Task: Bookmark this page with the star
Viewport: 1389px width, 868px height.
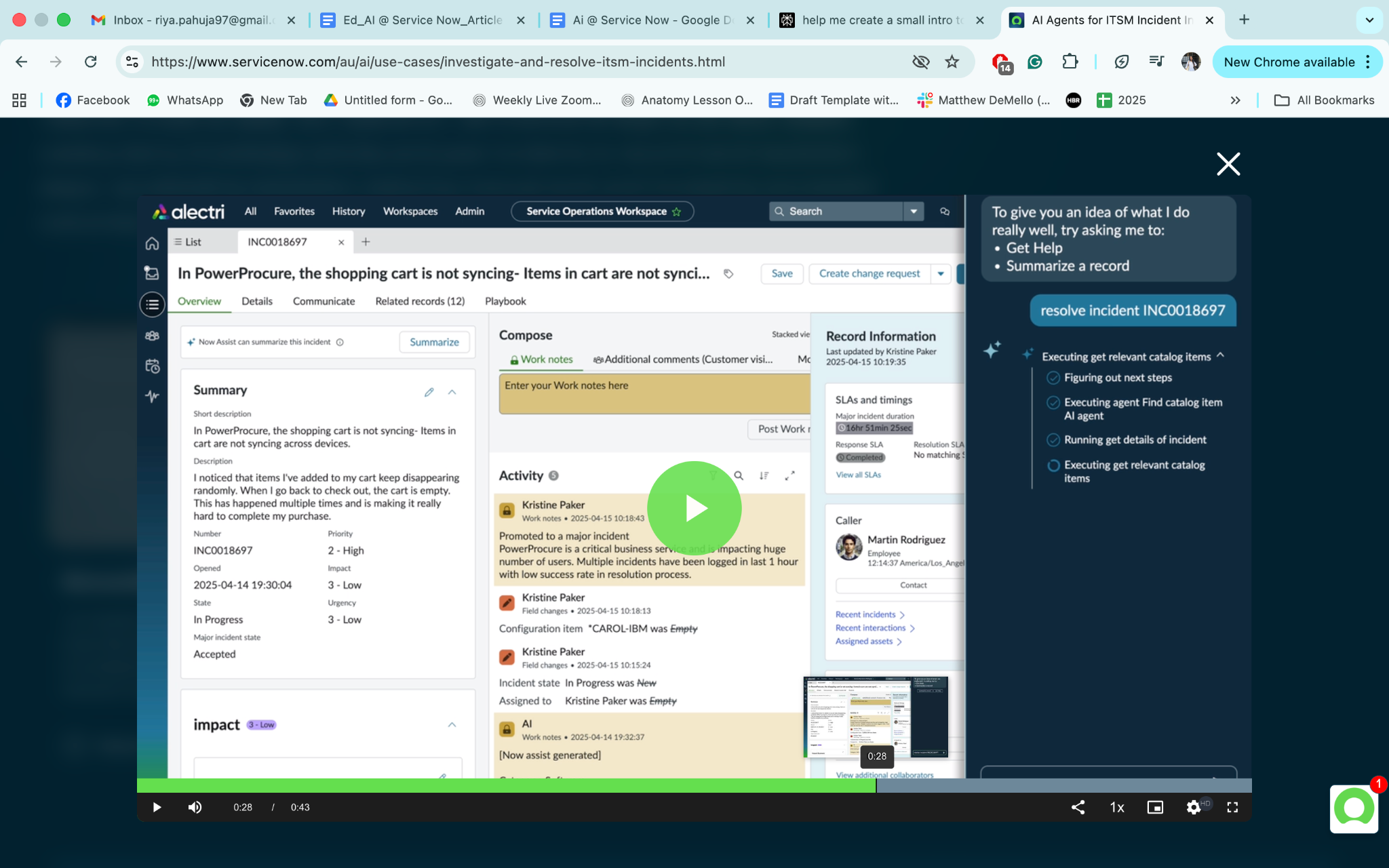Action: (x=952, y=62)
